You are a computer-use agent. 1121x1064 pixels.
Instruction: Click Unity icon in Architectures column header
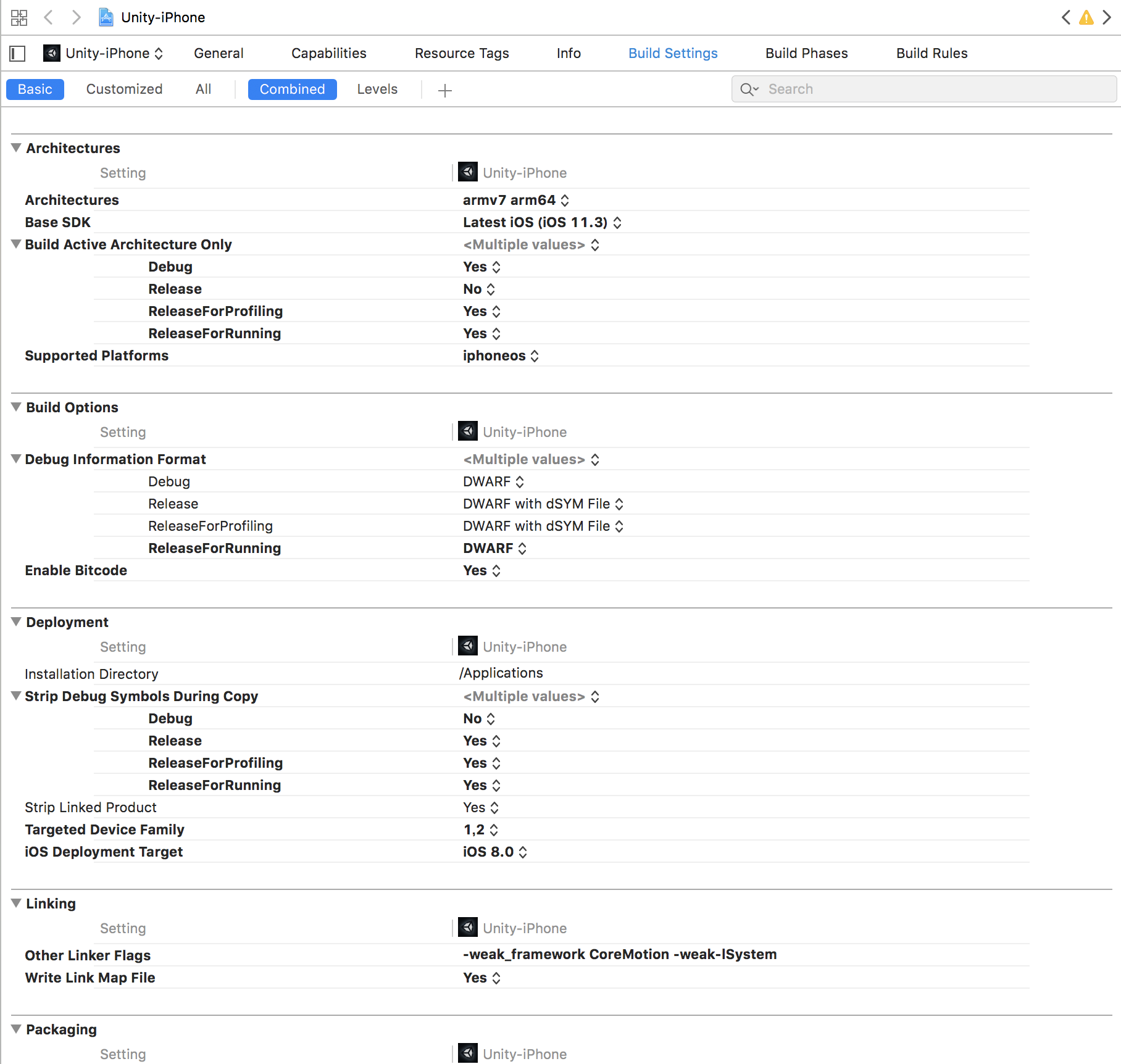pos(467,172)
